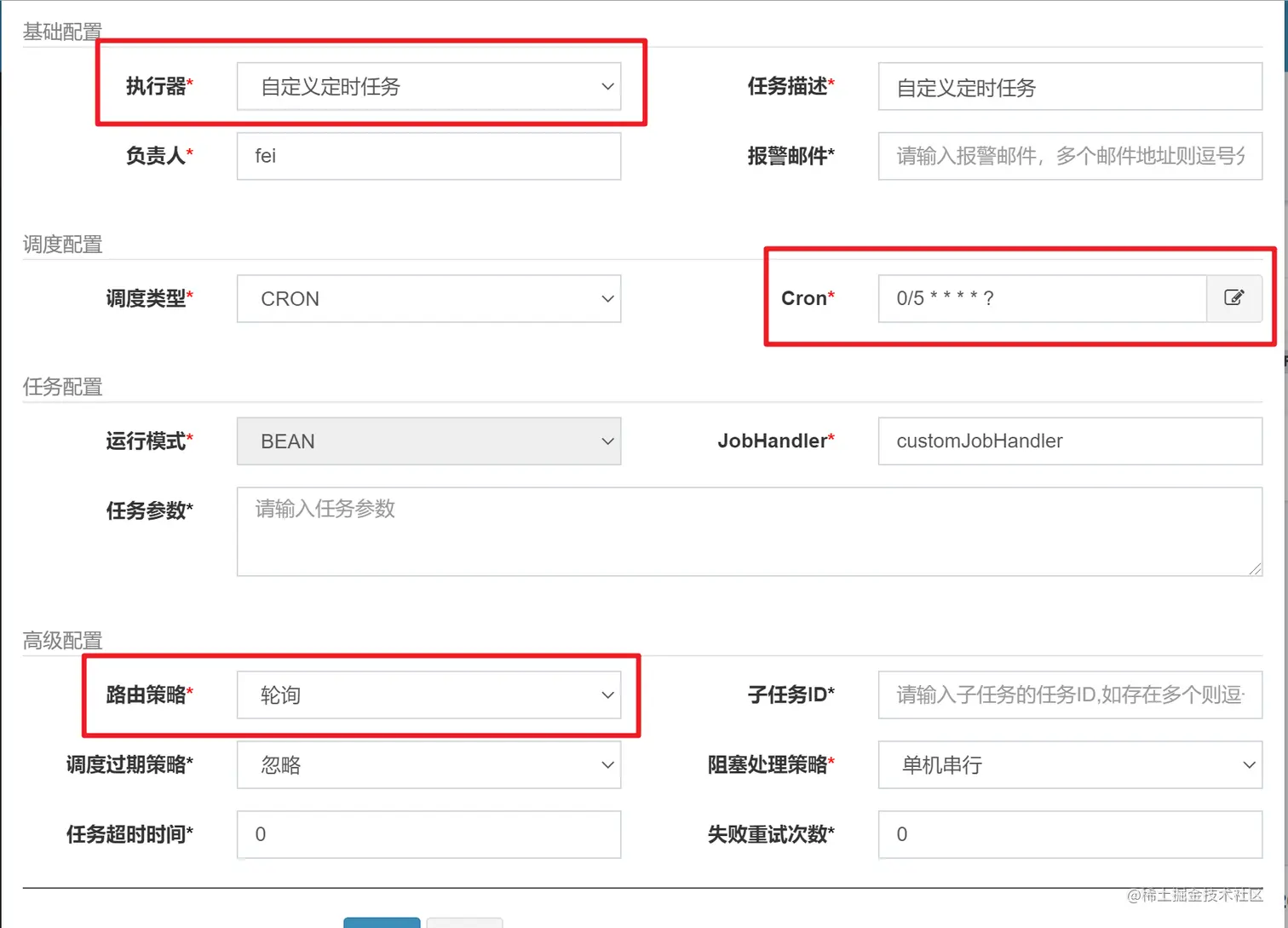The width and height of the screenshot is (1288, 928).
Task: Expand the 路由策略 dropdown showing 轮询
Action: (x=428, y=695)
